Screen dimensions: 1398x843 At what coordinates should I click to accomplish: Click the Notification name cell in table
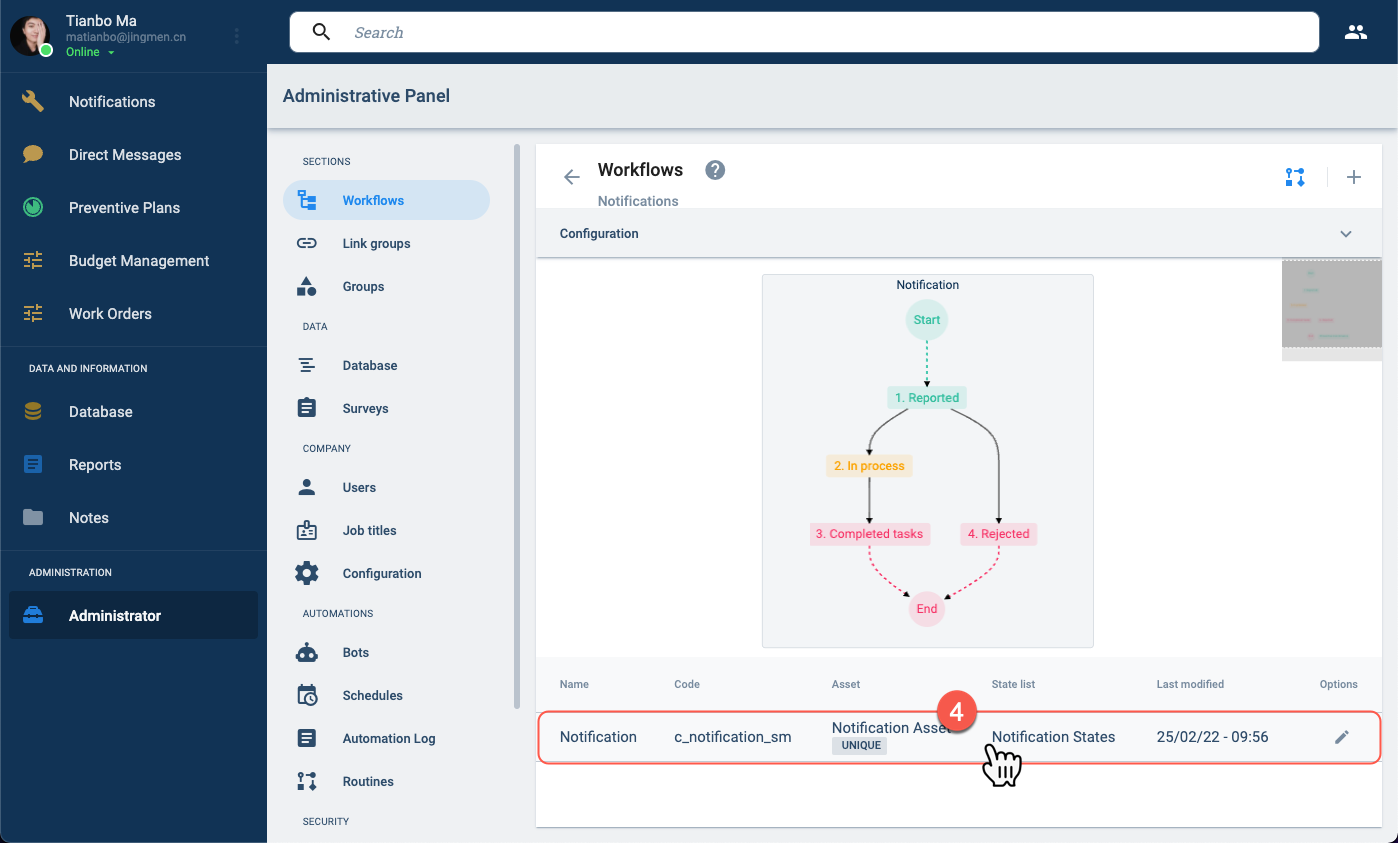tap(598, 737)
